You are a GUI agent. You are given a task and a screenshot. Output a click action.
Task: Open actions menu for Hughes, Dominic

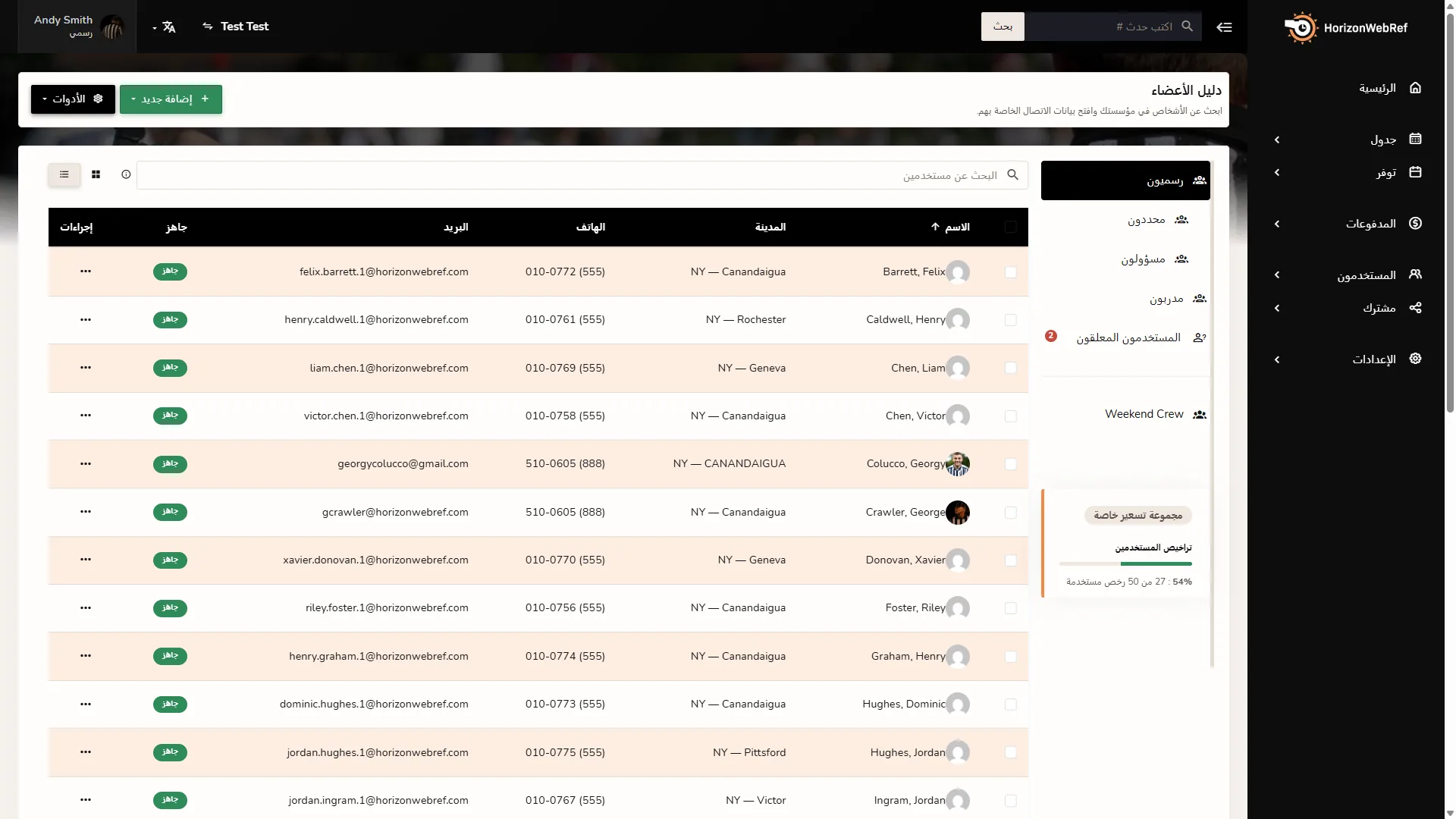(86, 704)
